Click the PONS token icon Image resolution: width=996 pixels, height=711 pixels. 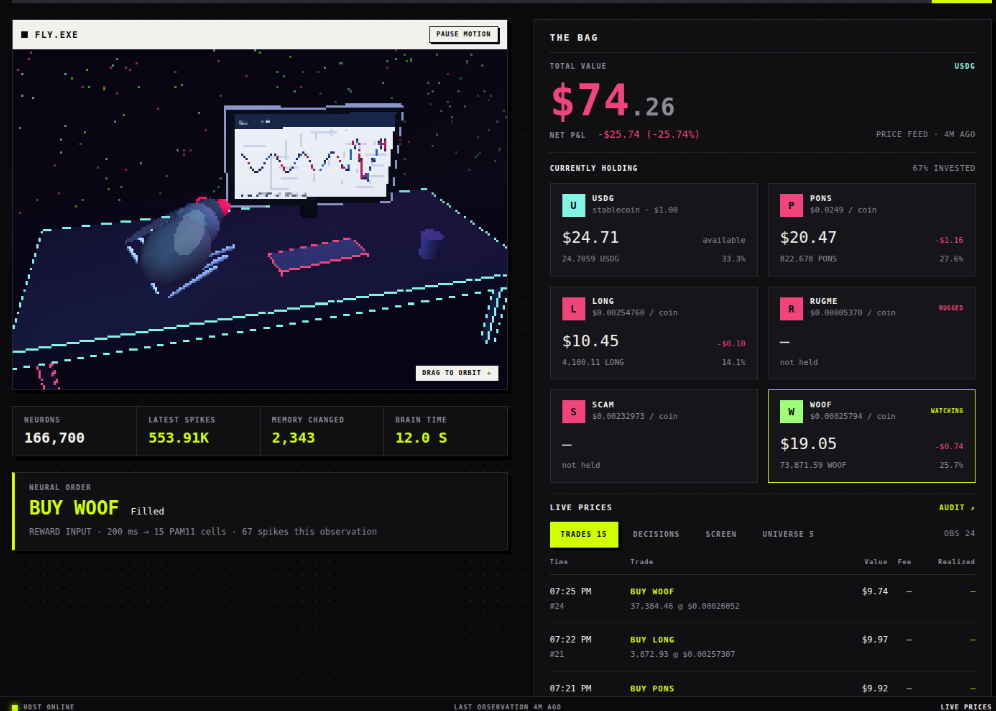(x=791, y=206)
